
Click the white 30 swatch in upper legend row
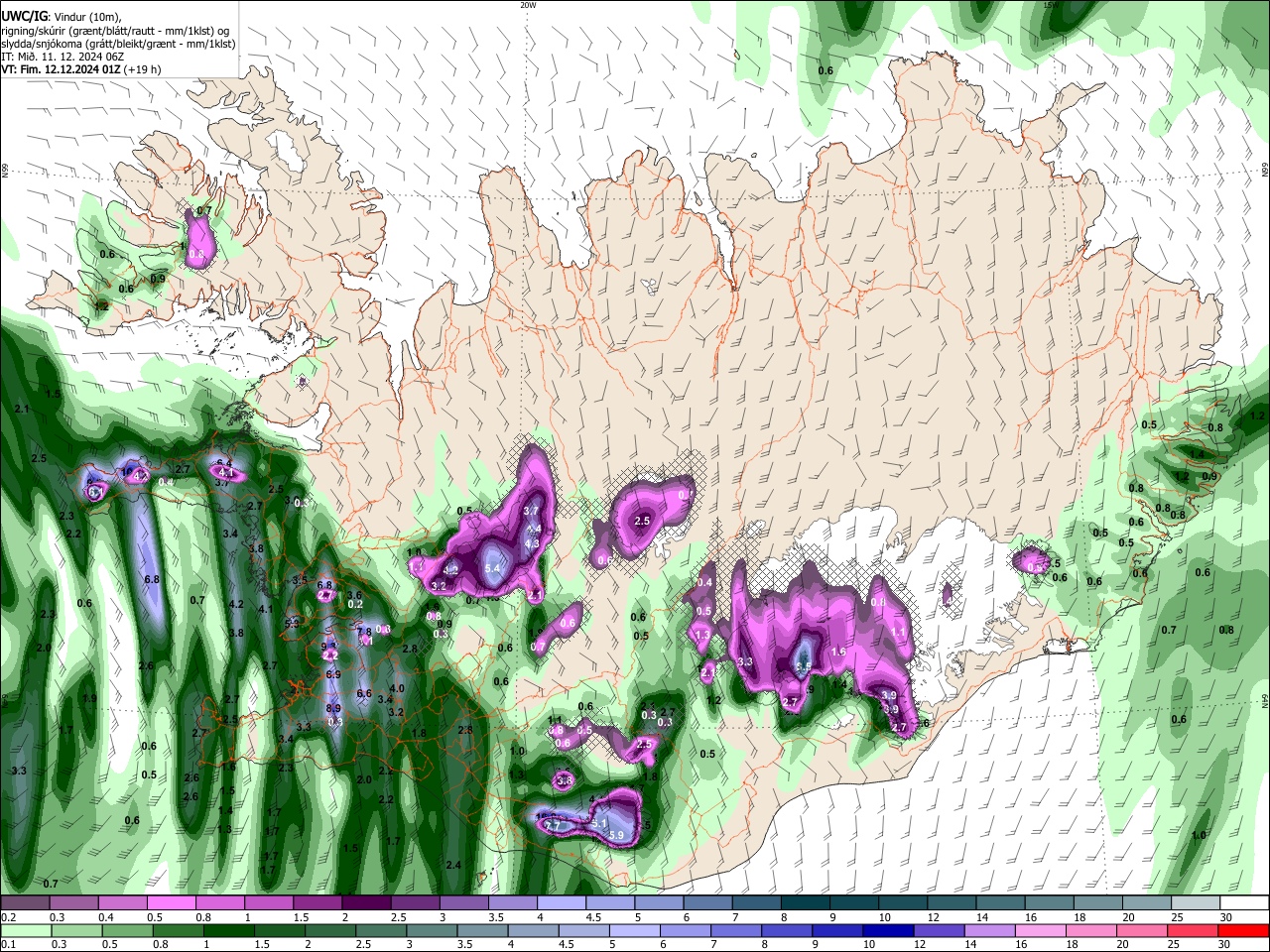pyautogui.click(x=1244, y=903)
